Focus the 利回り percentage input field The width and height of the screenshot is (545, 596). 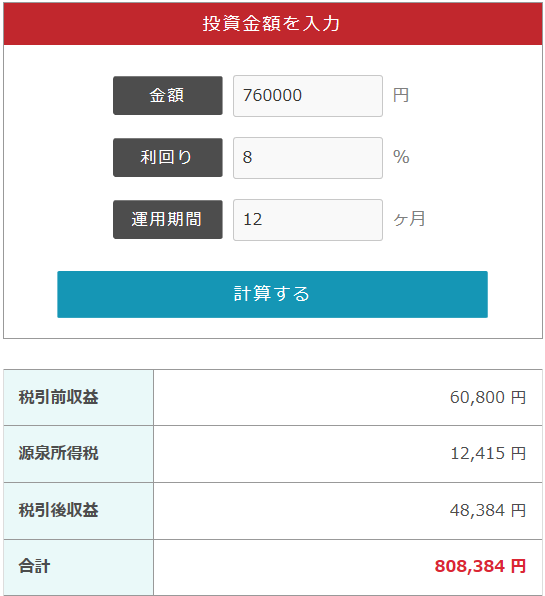pyautogui.click(x=307, y=158)
